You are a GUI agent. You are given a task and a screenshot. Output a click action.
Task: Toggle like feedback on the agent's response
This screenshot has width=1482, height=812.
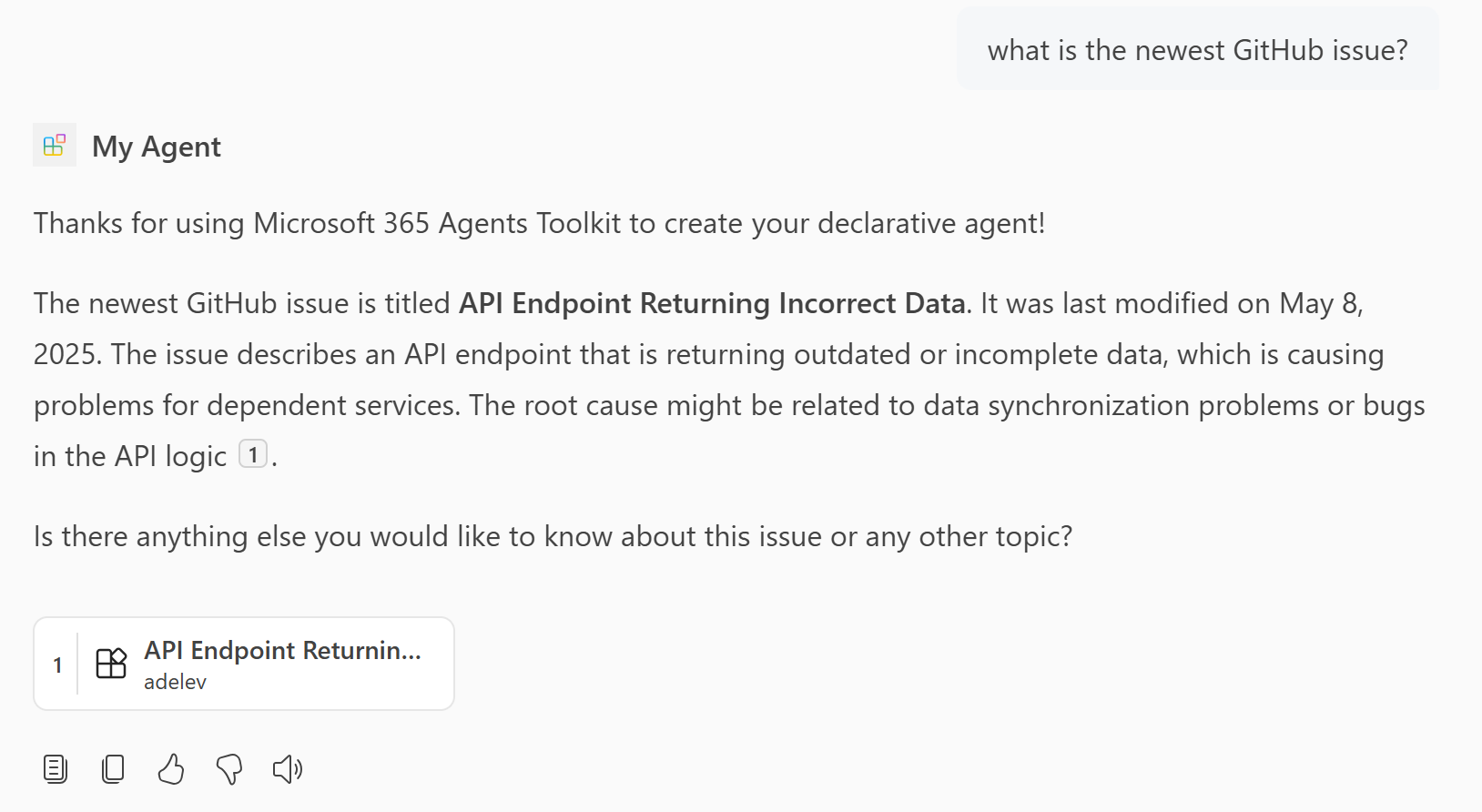[170, 769]
